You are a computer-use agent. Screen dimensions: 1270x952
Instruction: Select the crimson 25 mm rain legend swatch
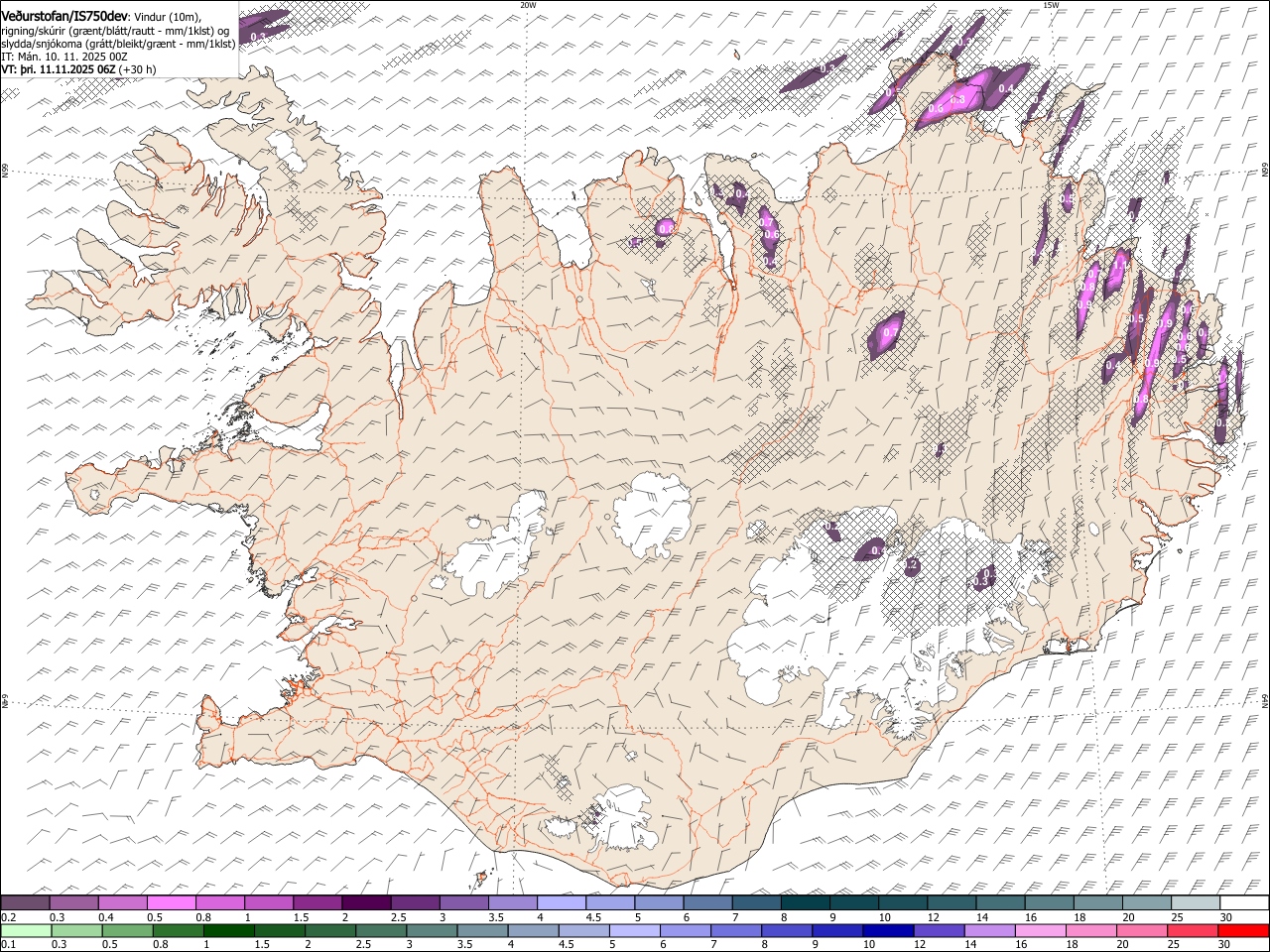pos(1192,931)
